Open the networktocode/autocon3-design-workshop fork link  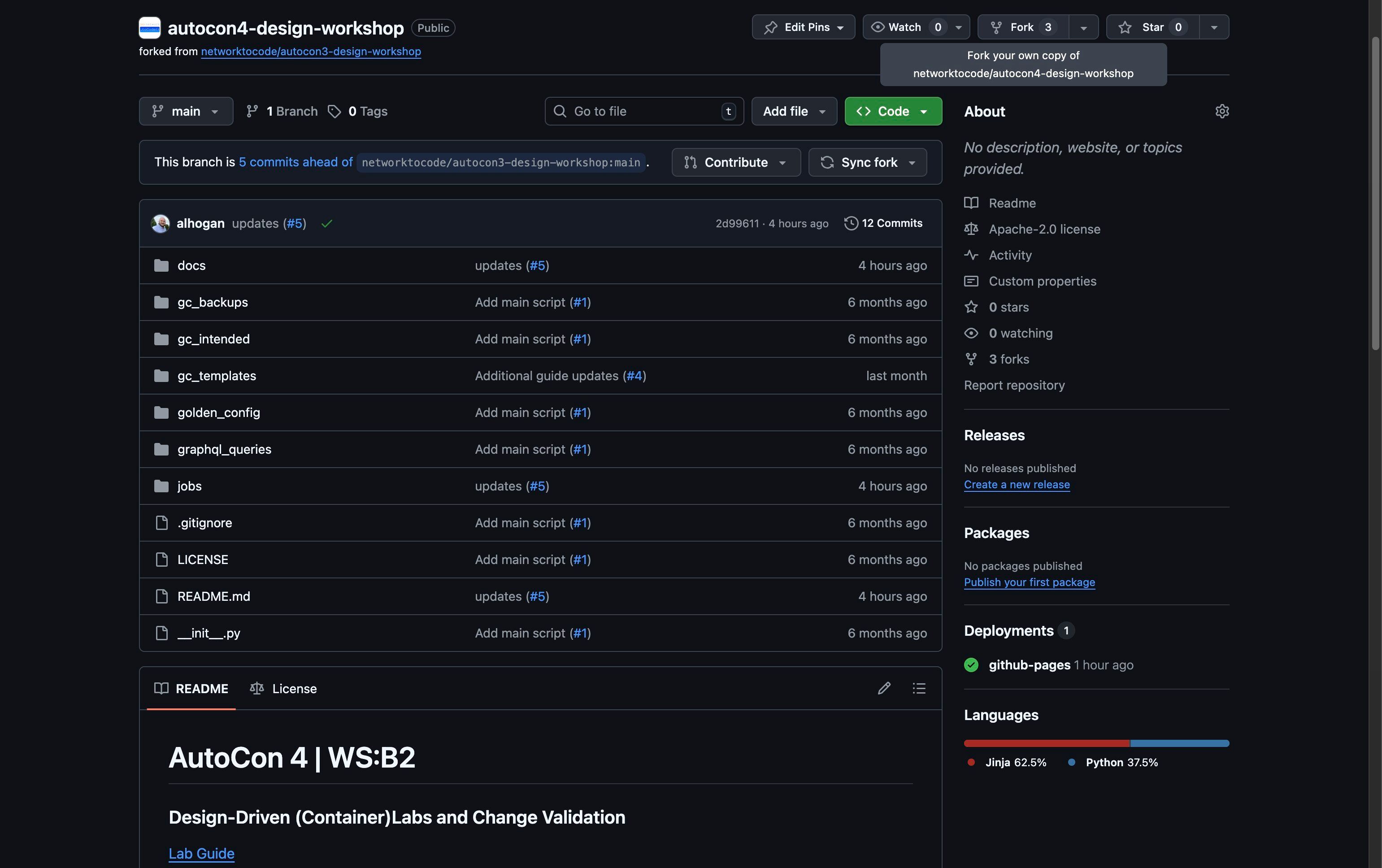pyautogui.click(x=310, y=51)
